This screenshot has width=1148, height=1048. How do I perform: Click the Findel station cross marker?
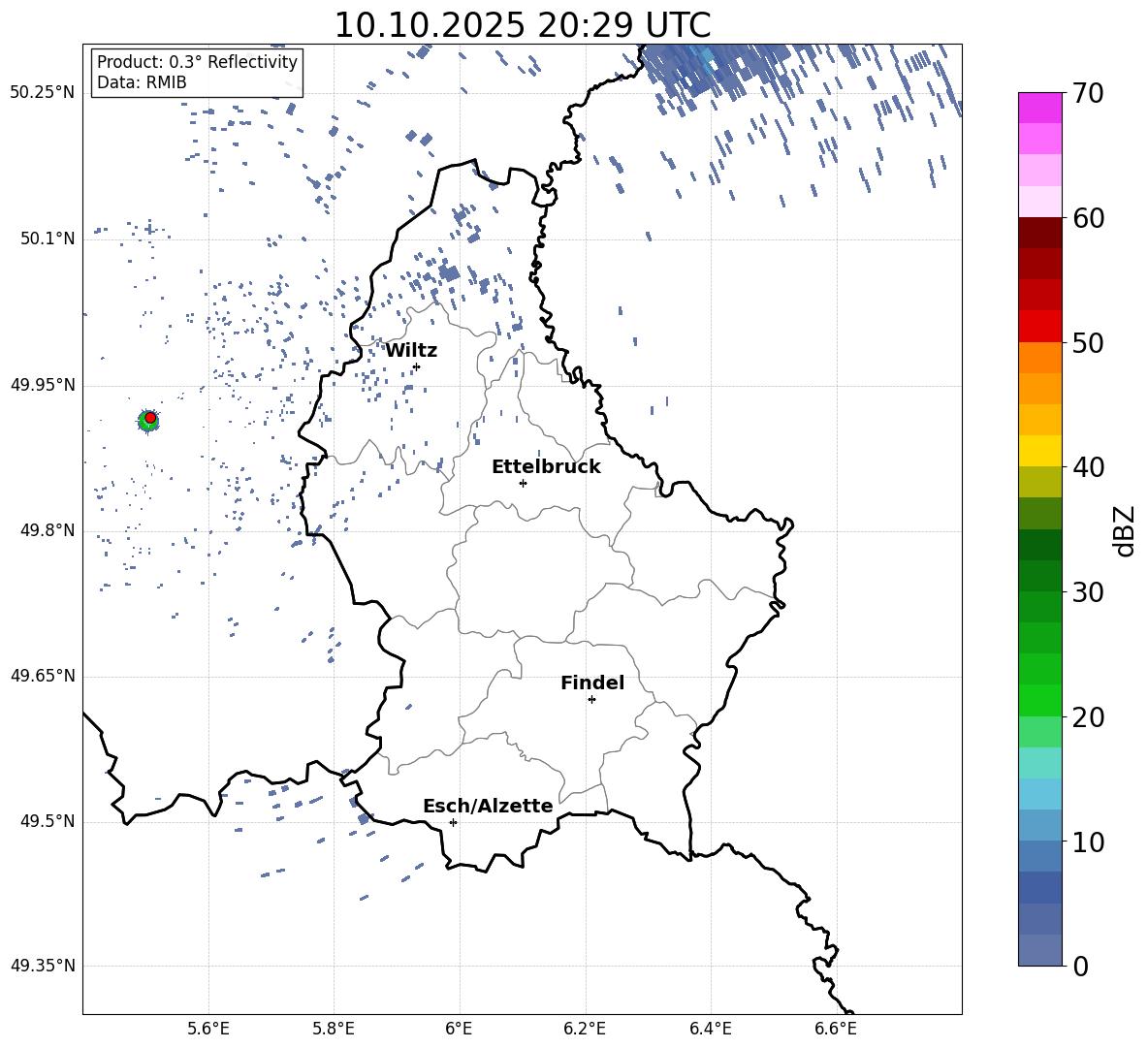click(x=591, y=700)
